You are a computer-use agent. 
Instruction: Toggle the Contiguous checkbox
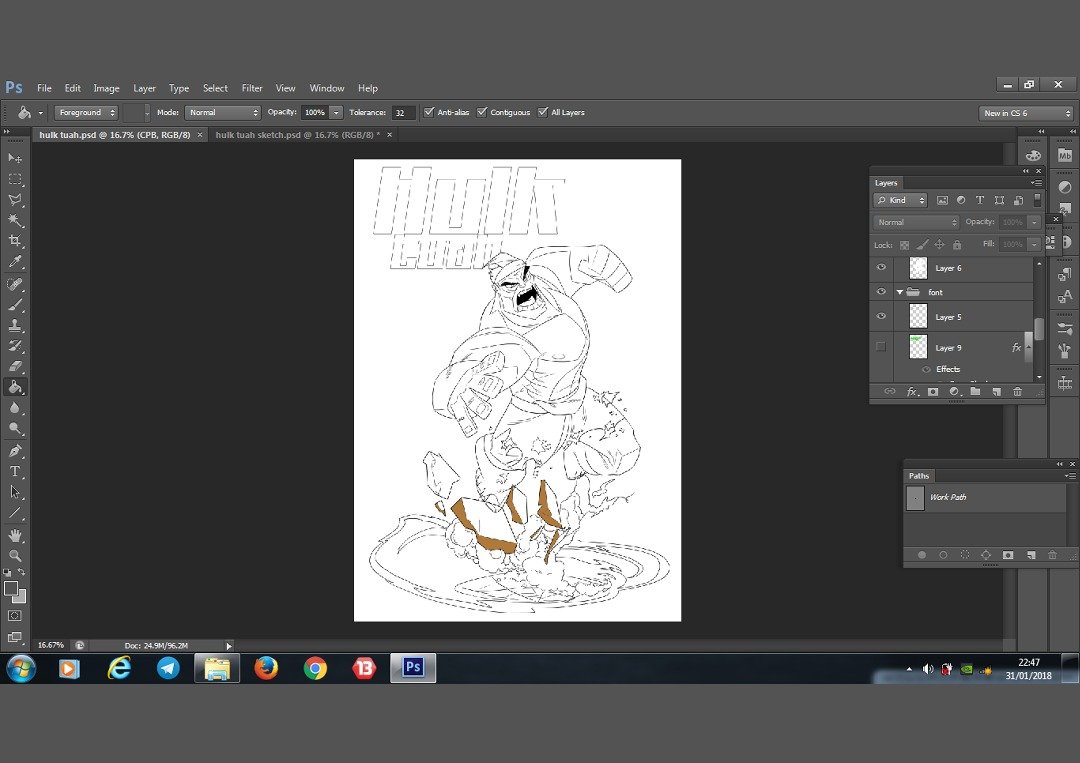pos(482,112)
